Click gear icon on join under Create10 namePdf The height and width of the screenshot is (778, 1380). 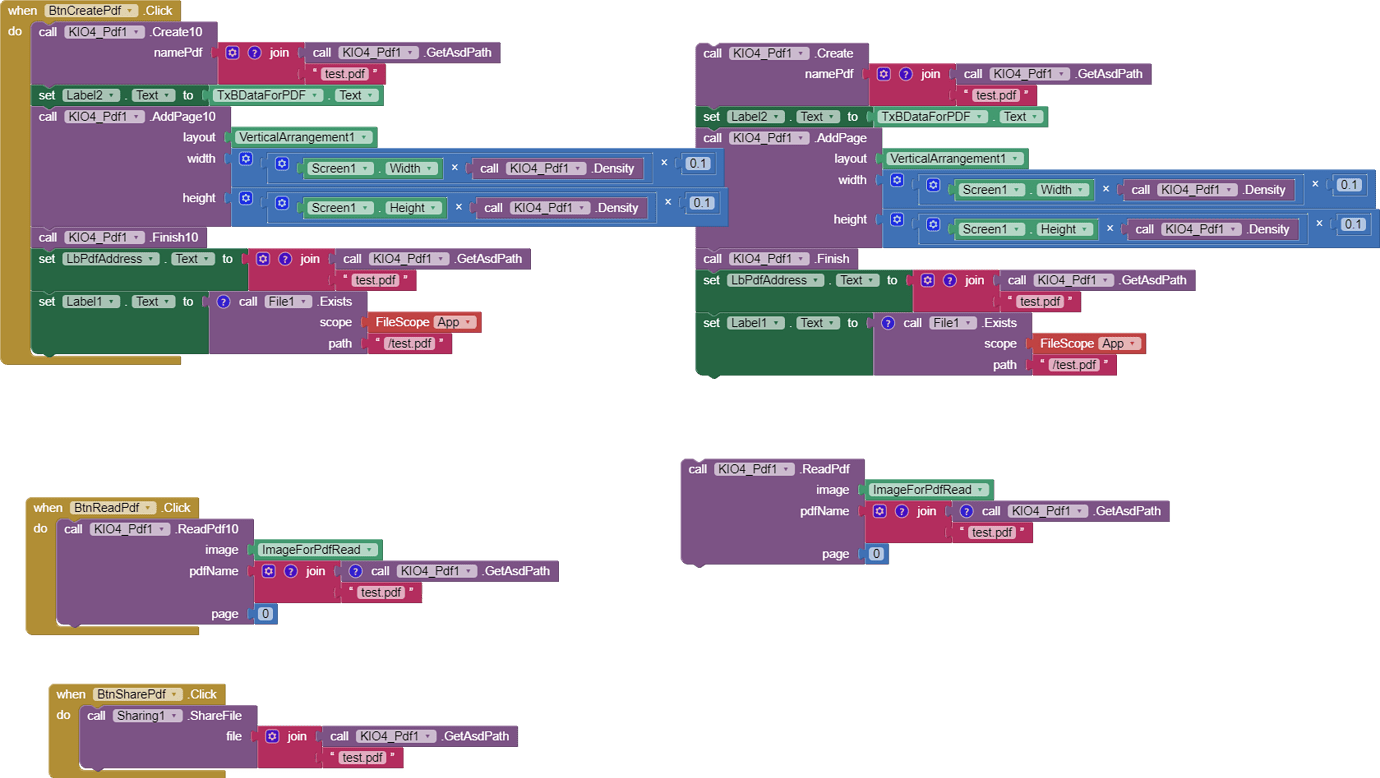coord(232,53)
